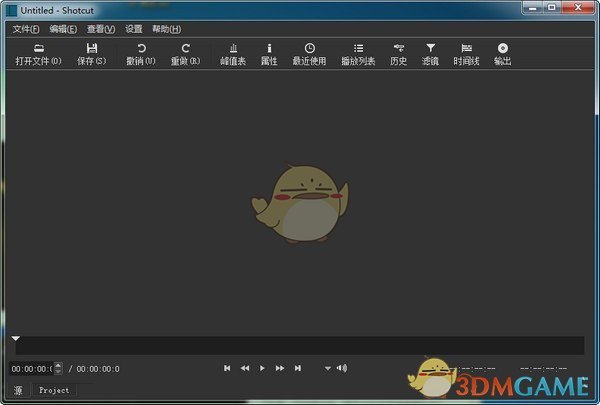The width and height of the screenshot is (600, 405).
Task: Open the 播放列表 (Playlist) panel
Action: (x=358, y=54)
